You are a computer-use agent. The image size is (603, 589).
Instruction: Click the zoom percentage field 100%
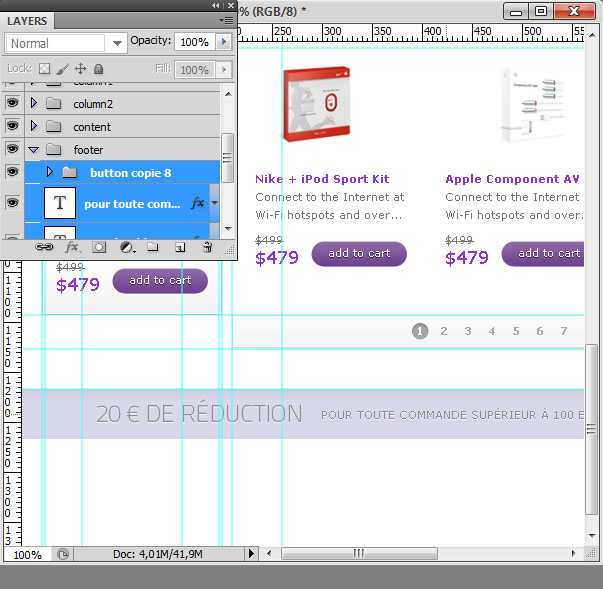27,555
